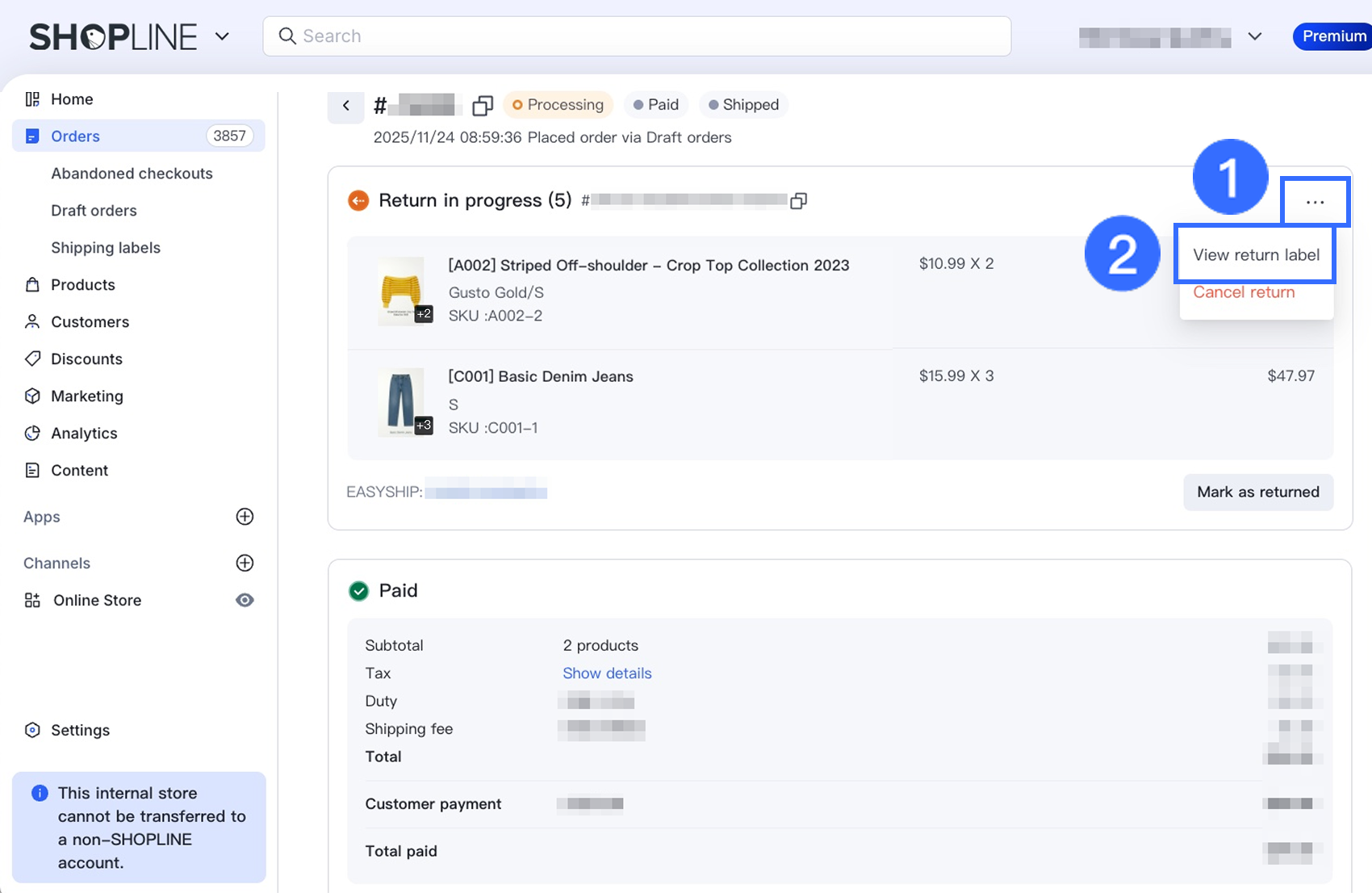1372x893 pixels.
Task: Open Settings from the sidebar
Action: coord(80,730)
